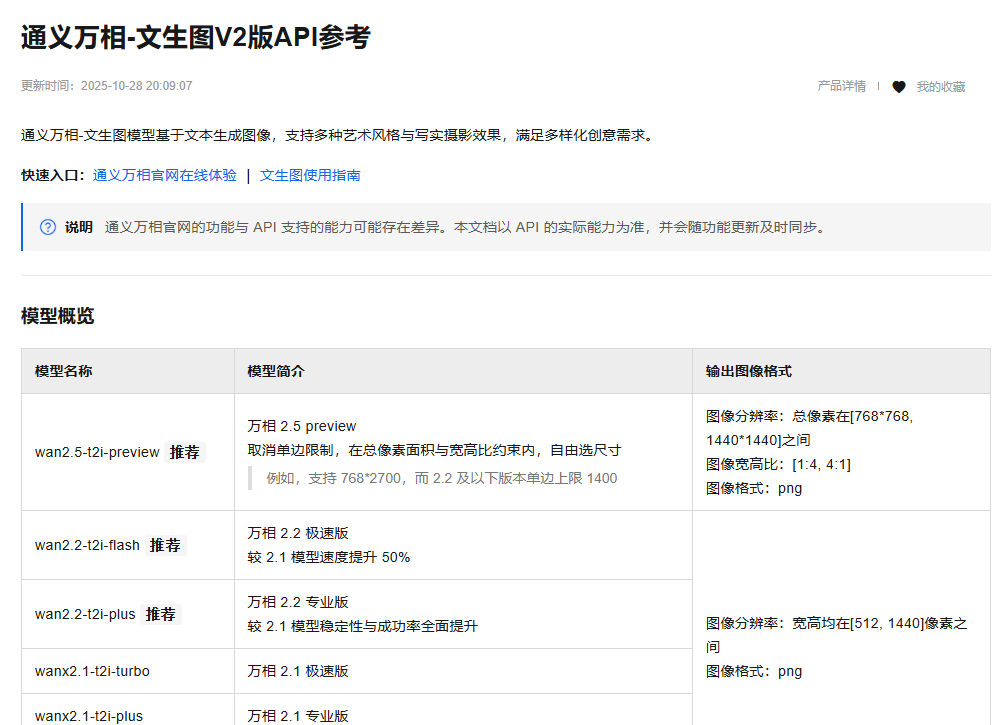Click the question mark note icon
This screenshot has width=1005, height=725.
point(48,227)
